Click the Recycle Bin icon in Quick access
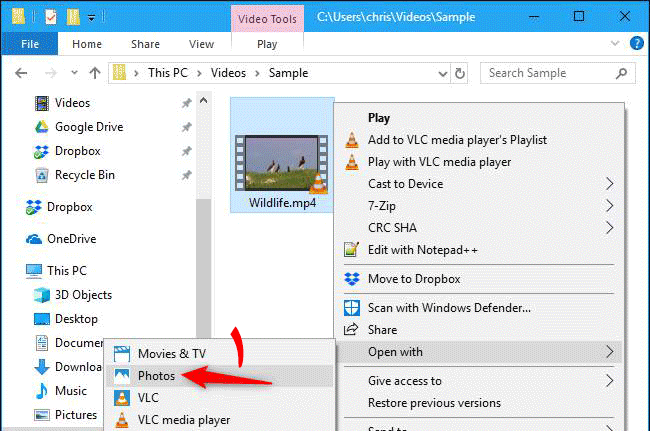The width and height of the screenshot is (650, 431). coord(42,175)
